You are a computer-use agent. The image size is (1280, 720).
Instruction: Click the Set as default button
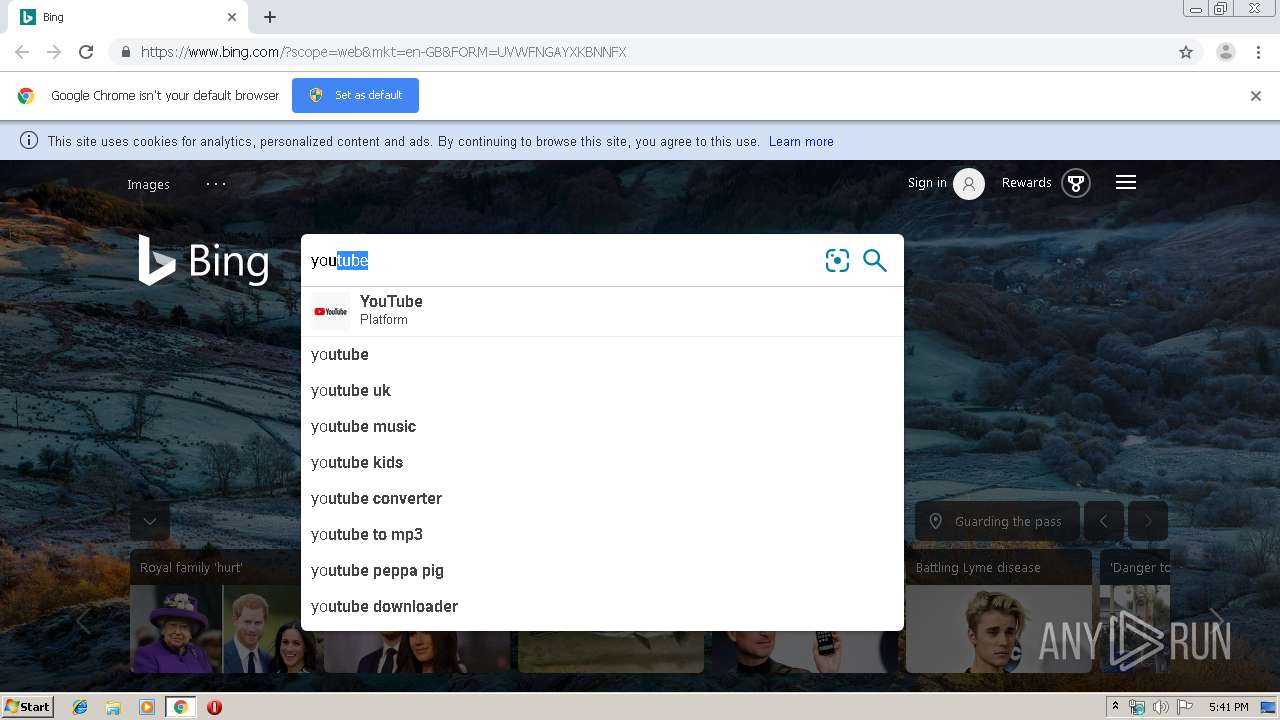pos(355,96)
